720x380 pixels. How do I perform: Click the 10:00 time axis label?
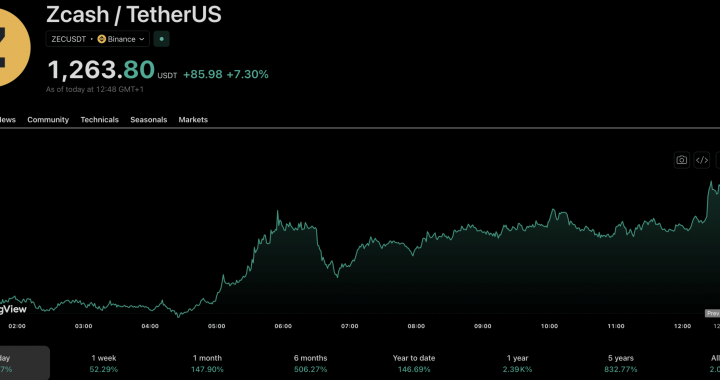[x=549, y=326]
